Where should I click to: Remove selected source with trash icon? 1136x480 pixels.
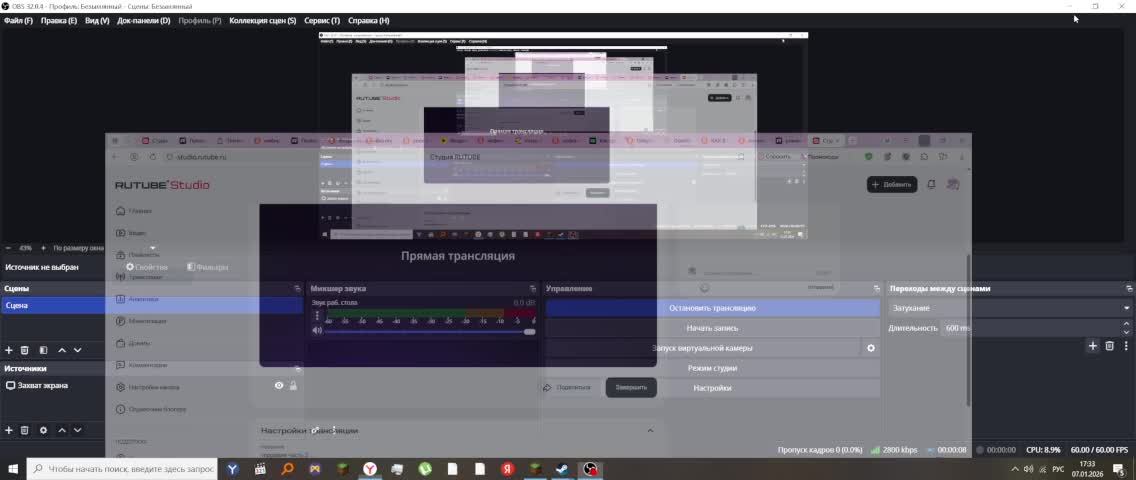tap(25, 430)
